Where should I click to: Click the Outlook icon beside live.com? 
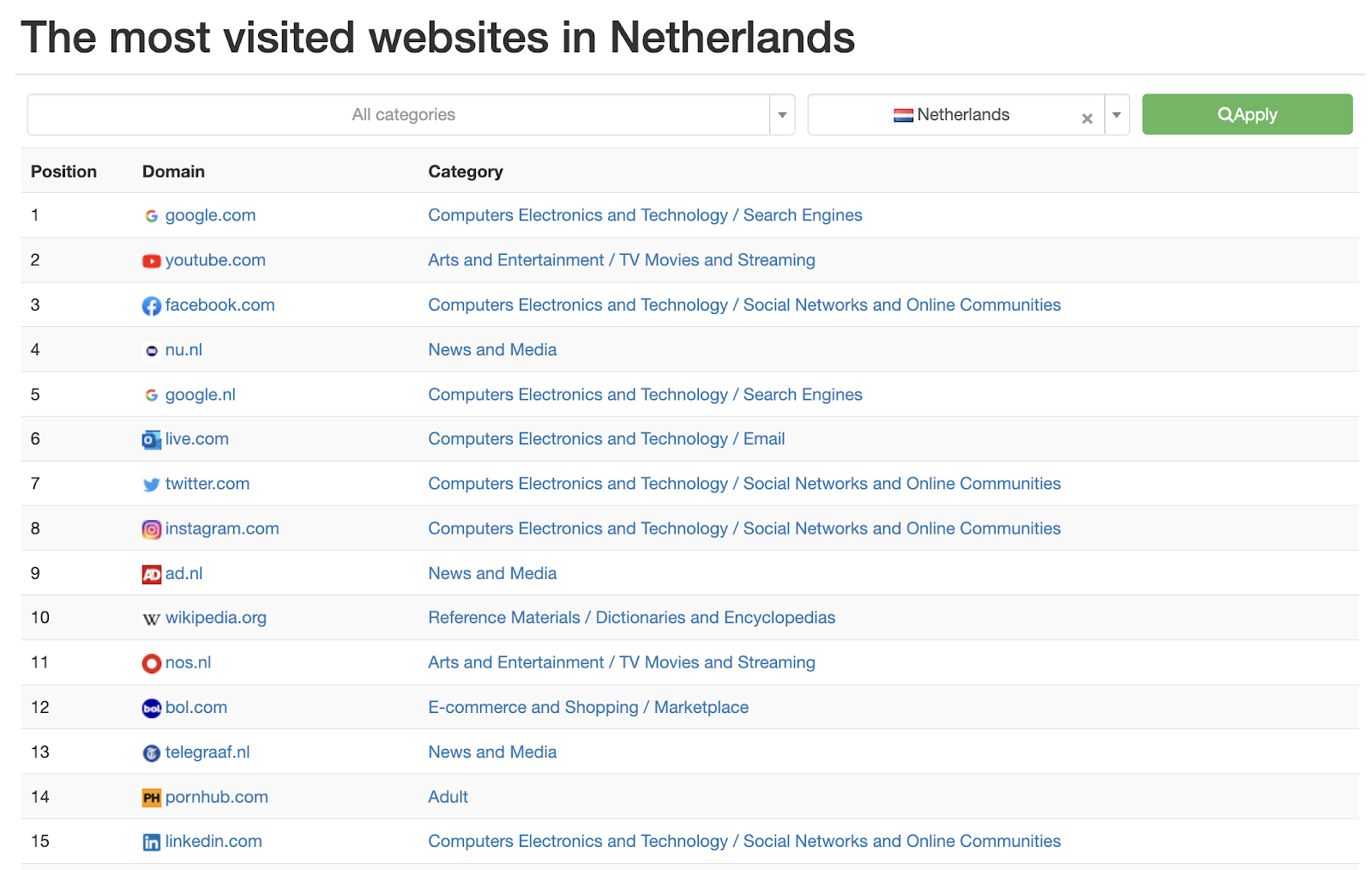(x=152, y=440)
